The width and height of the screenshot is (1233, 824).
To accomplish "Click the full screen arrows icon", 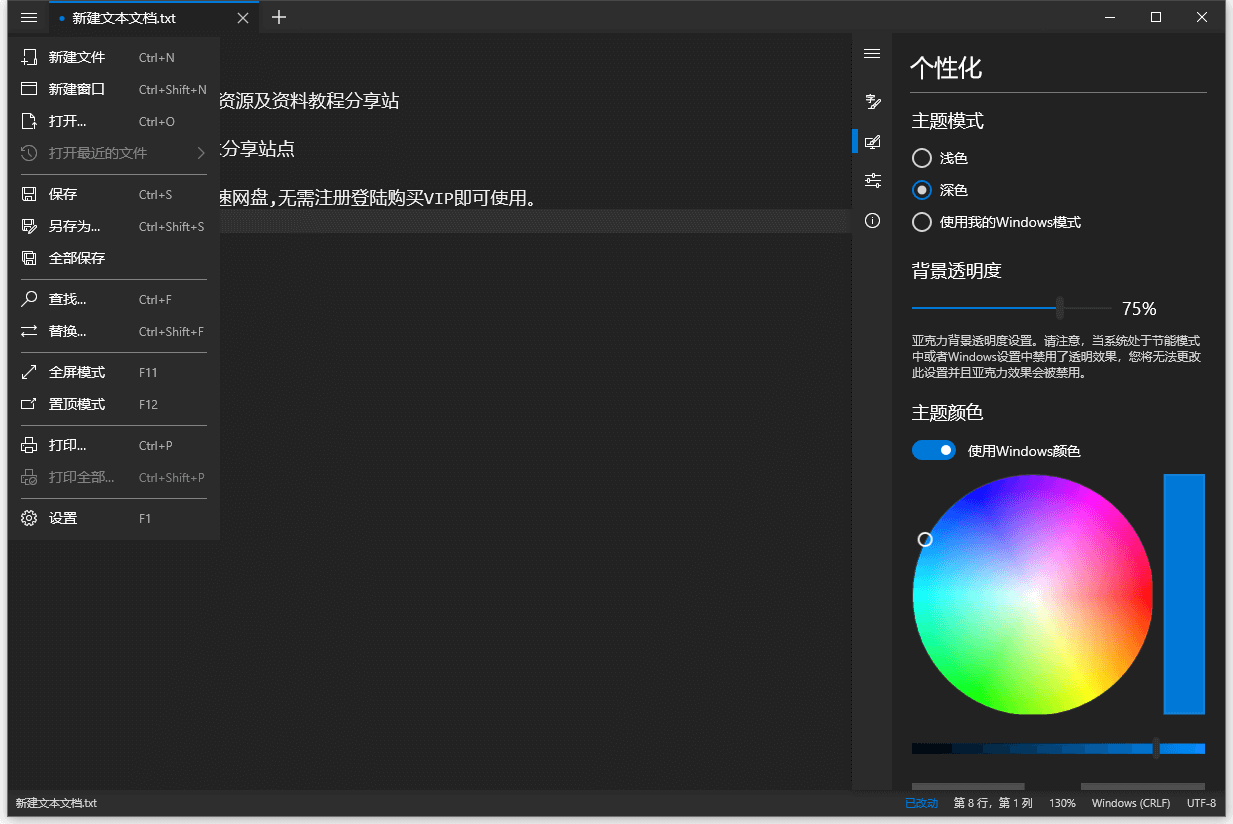I will [x=29, y=373].
